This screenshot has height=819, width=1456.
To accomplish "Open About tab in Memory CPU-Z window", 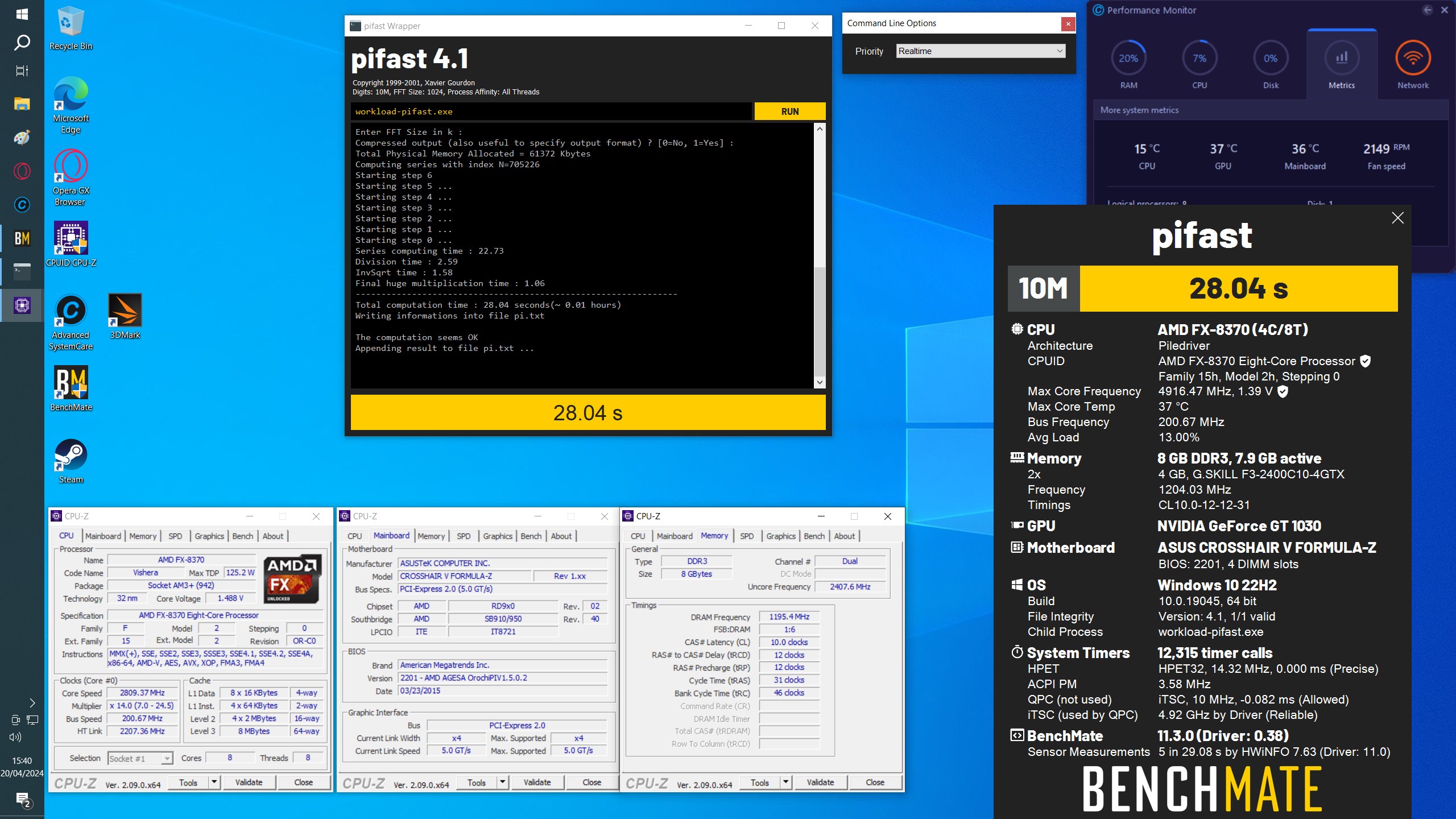I will (845, 536).
